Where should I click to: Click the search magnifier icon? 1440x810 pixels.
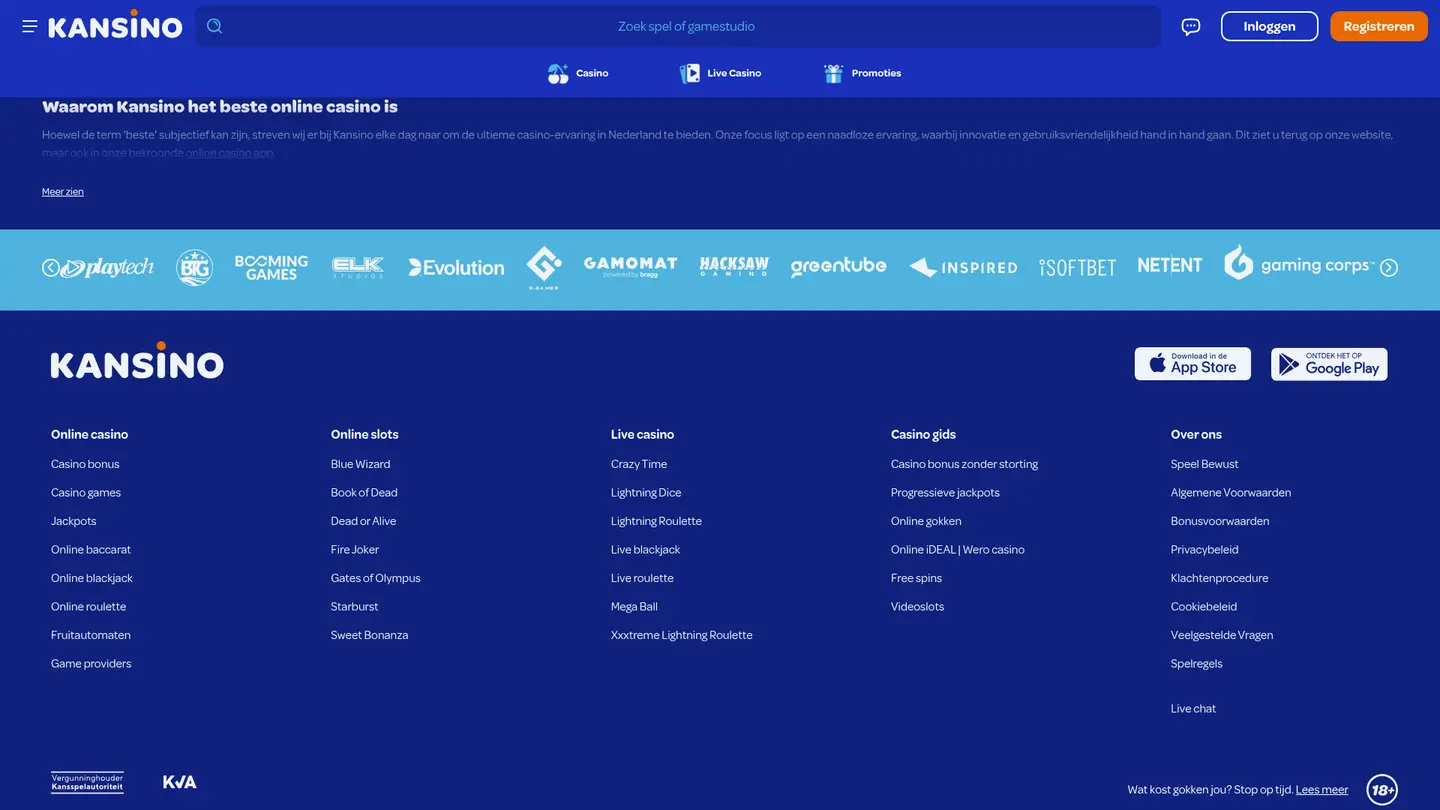tap(214, 27)
